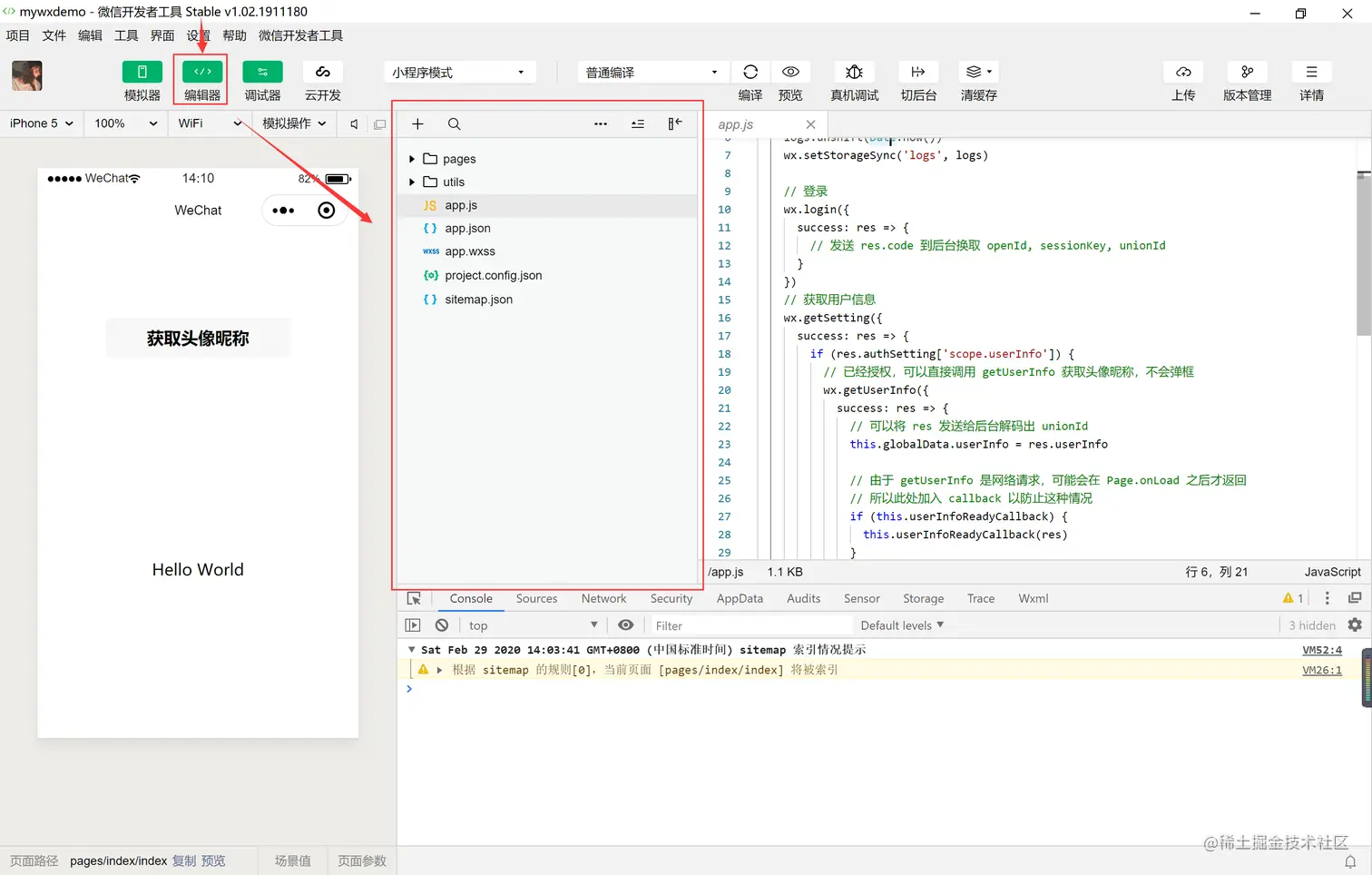Screen dimensions: 1372x875
Task: Click the hide file tree panel icon
Action: click(x=675, y=124)
